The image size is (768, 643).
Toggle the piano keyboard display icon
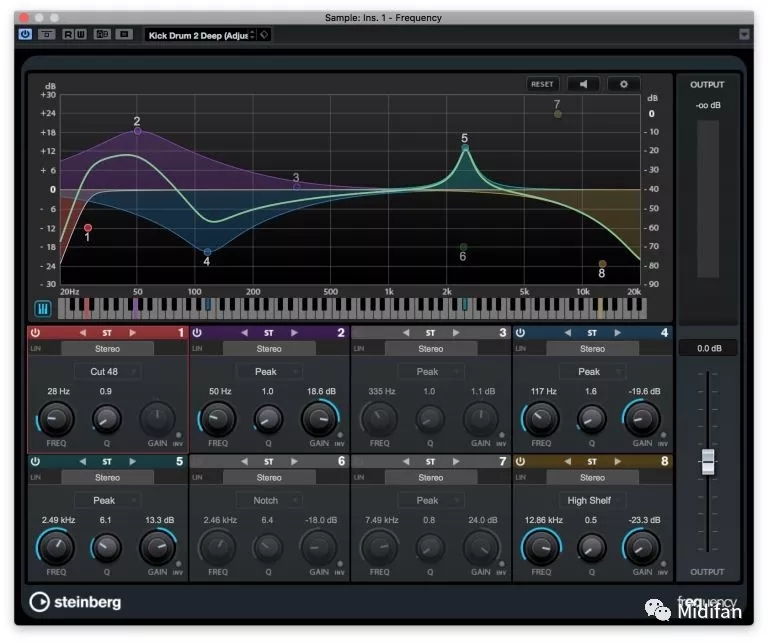pyautogui.click(x=44, y=310)
